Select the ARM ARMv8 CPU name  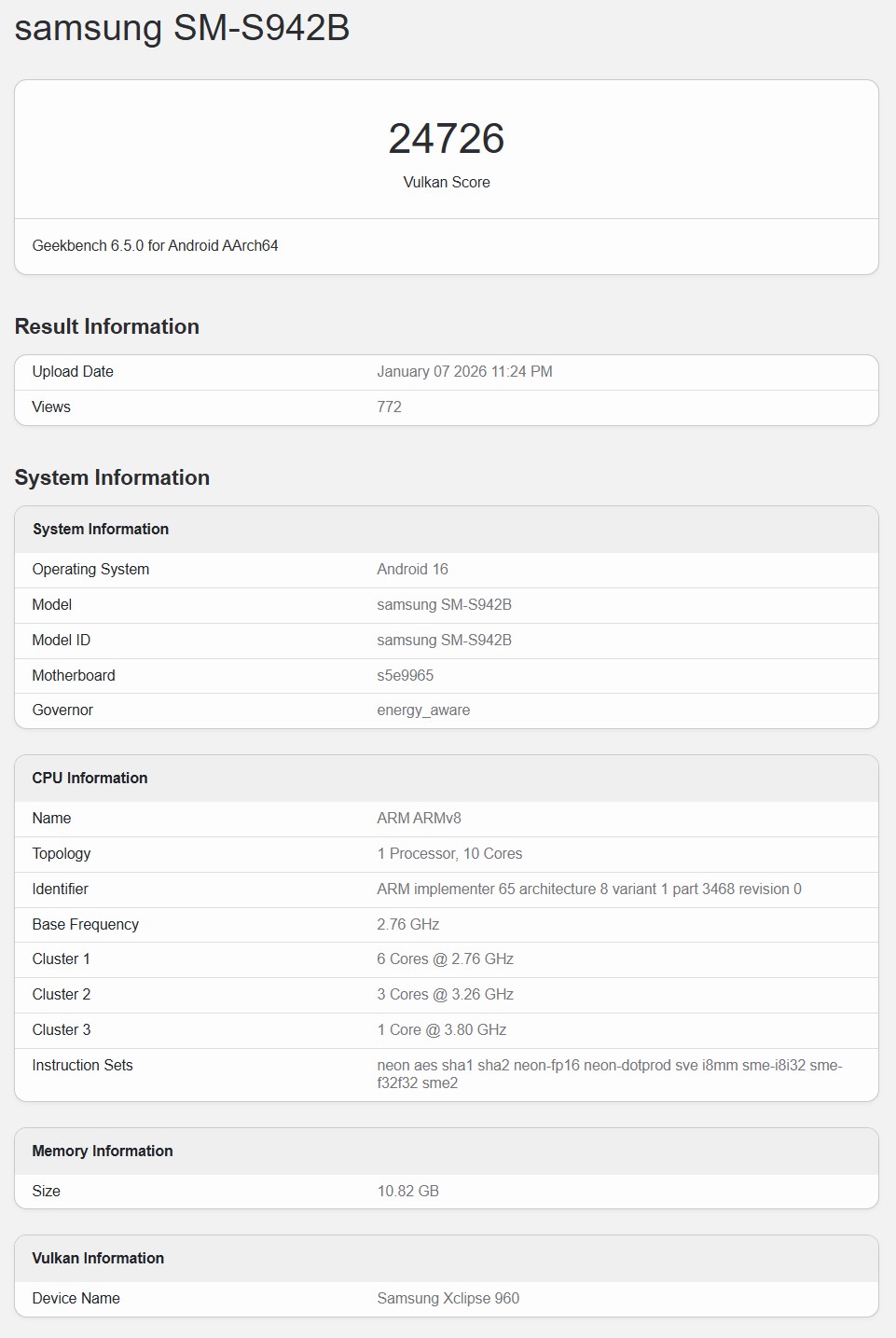(419, 819)
